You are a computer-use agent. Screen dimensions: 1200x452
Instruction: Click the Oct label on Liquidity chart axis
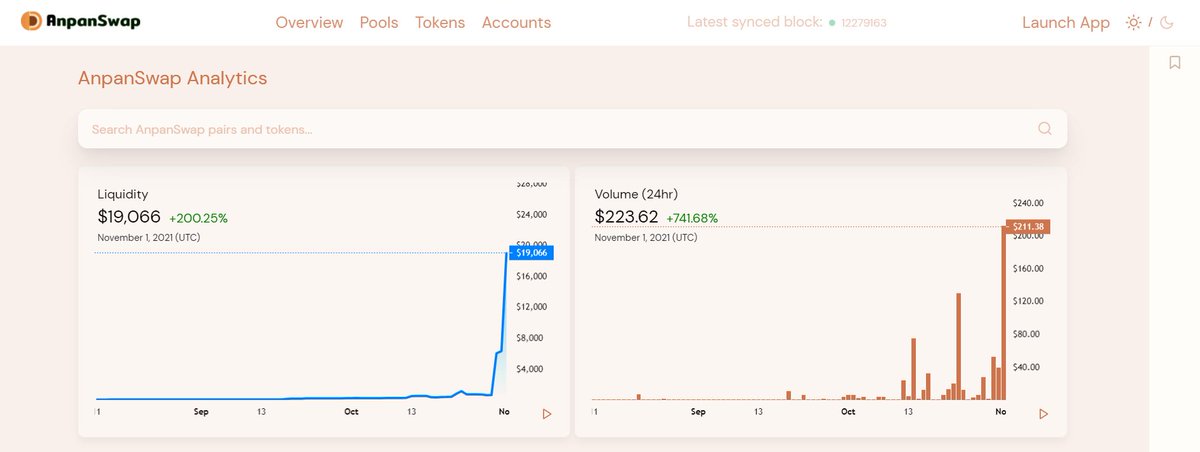(x=351, y=411)
